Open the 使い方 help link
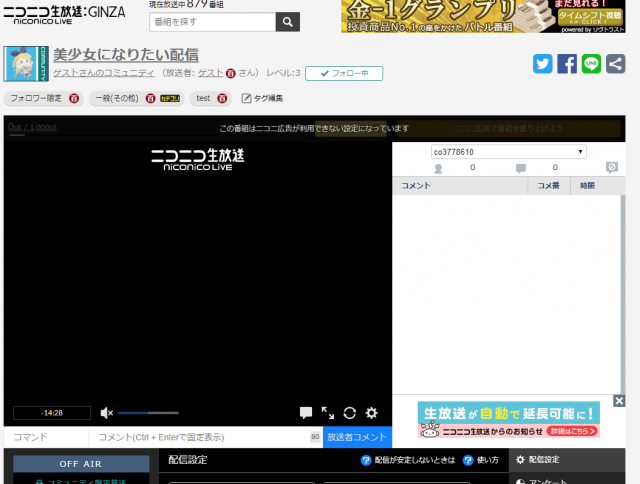 click(x=481, y=460)
